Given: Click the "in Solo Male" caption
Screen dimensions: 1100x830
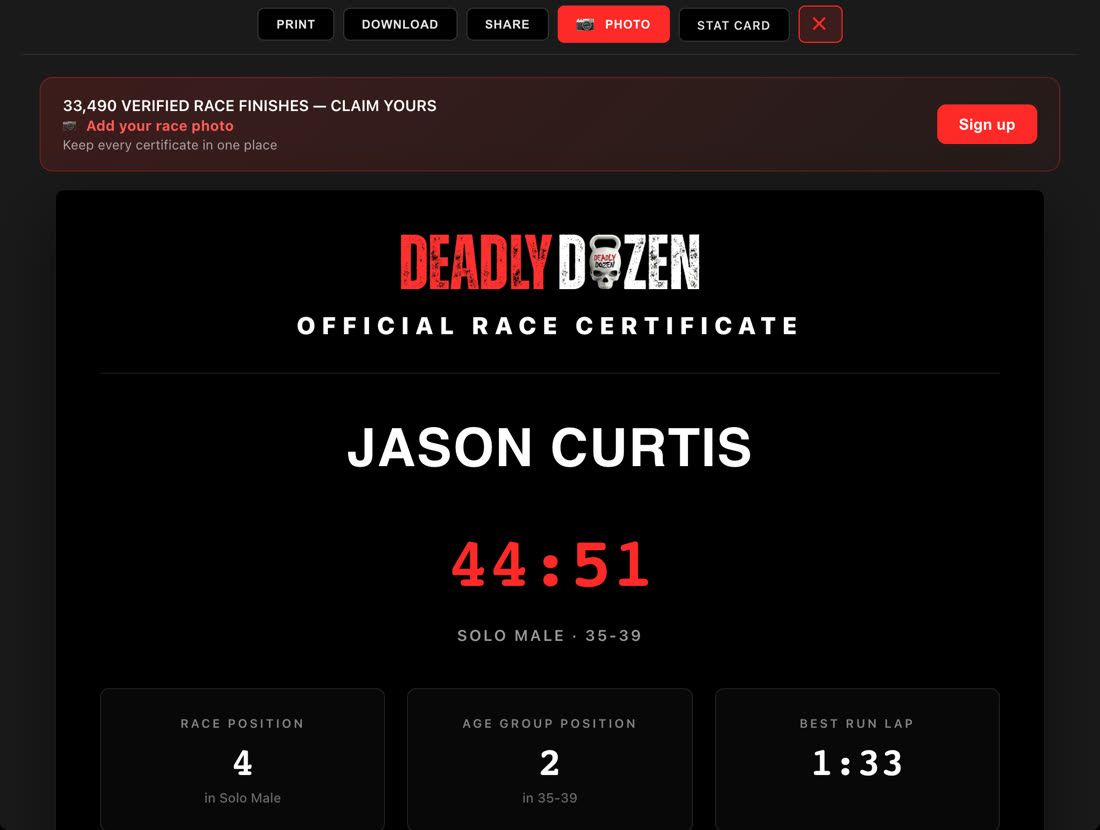Looking at the screenshot, I should 243,798.
